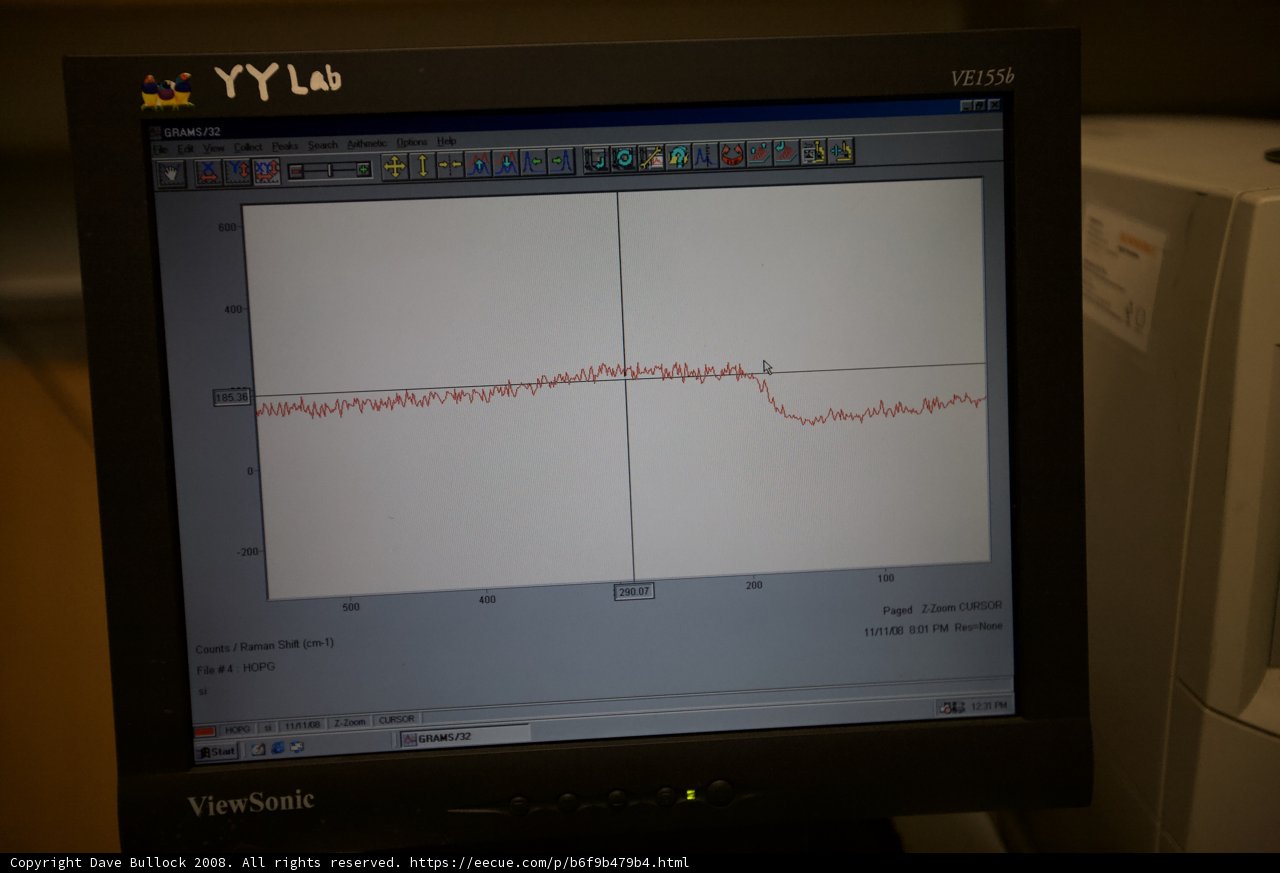
Task: Open the Peaks menu
Action: [285, 146]
